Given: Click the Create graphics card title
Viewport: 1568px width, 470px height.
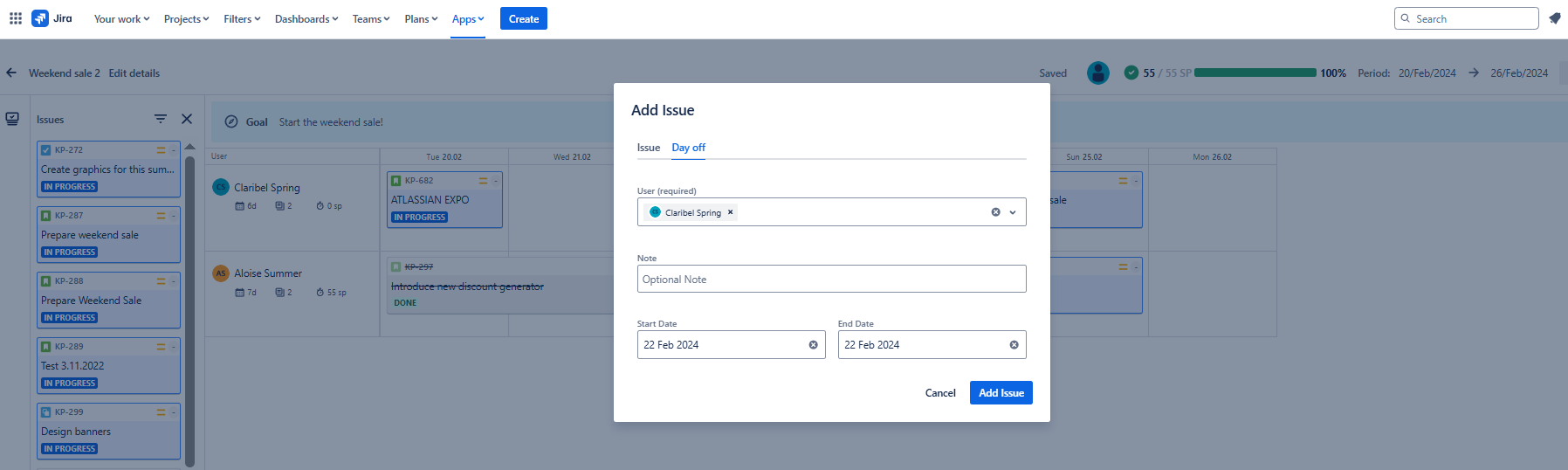Looking at the screenshot, I should (x=107, y=169).
